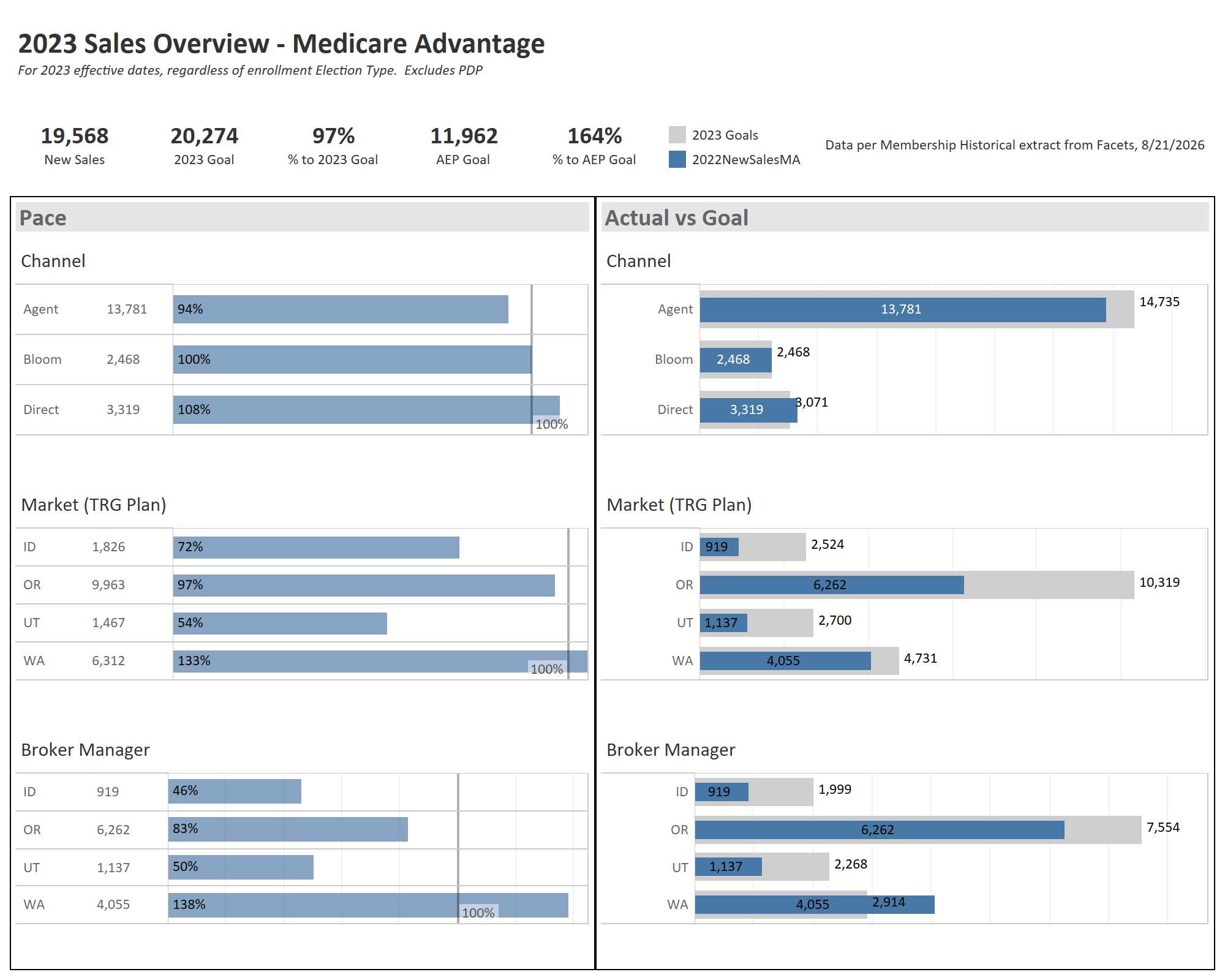Click the Direct goal label 3,071

812,402
